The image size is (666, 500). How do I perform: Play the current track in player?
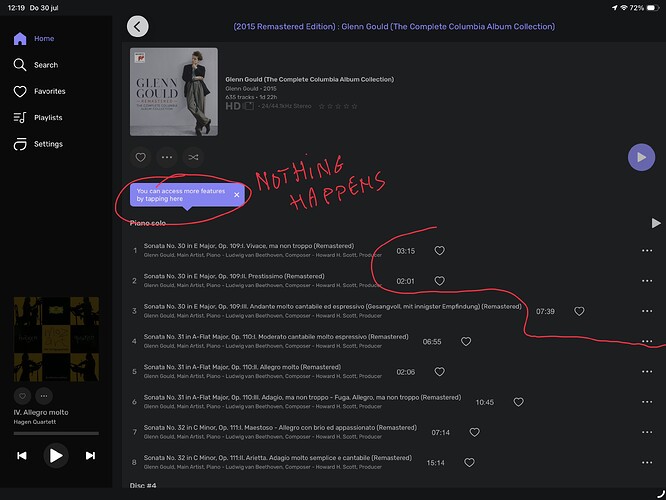point(56,456)
